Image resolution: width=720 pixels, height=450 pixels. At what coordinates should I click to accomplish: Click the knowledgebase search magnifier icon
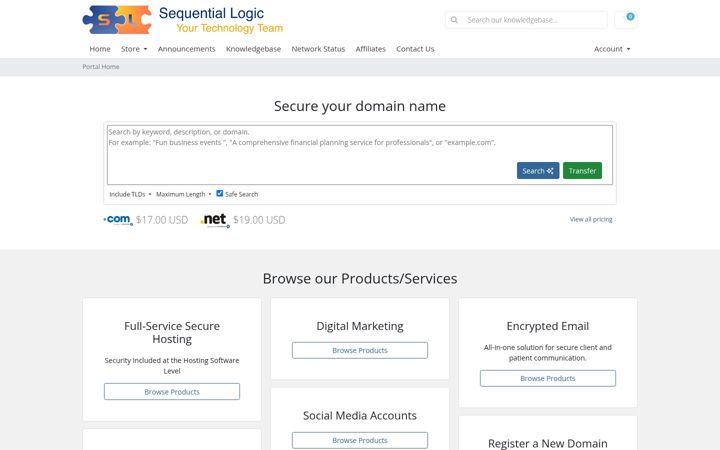point(454,20)
